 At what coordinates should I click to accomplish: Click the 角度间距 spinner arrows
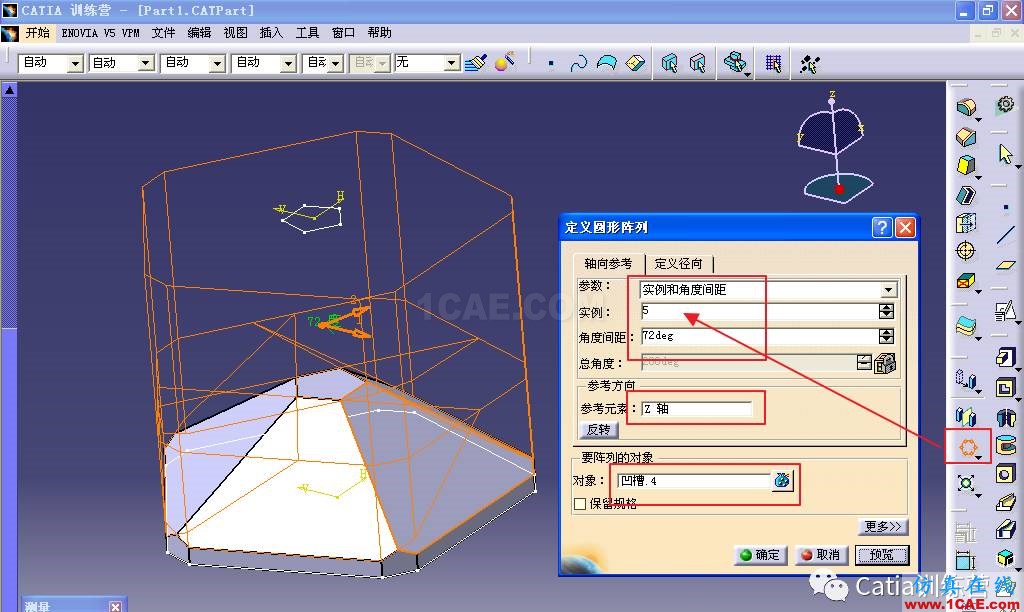886,336
